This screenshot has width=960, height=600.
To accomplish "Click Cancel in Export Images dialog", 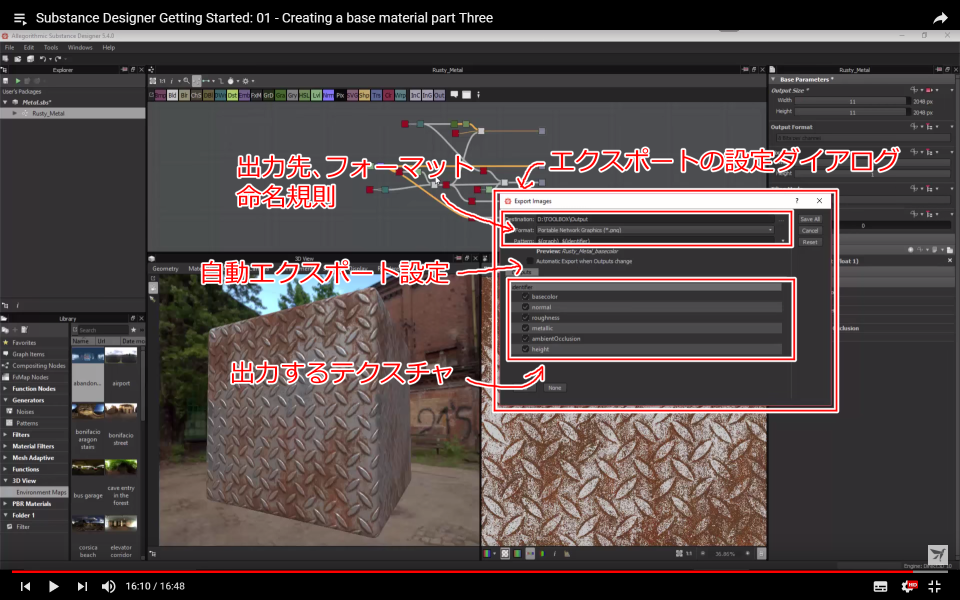I will (810, 231).
